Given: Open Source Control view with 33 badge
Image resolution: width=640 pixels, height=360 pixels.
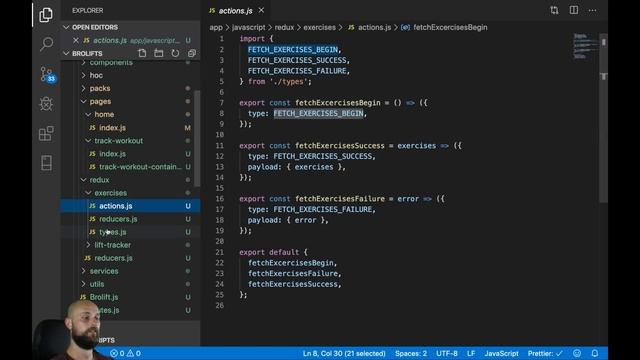Looking at the screenshot, I should pos(47,74).
